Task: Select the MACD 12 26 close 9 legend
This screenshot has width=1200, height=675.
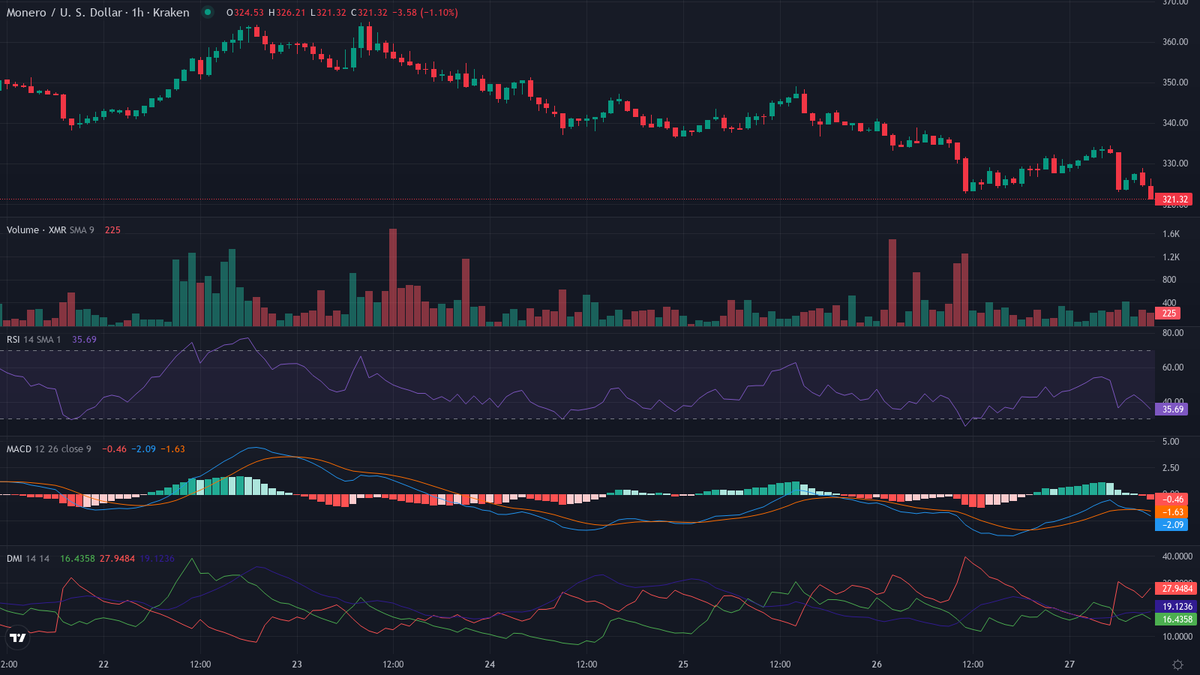Action: pyautogui.click(x=49, y=449)
